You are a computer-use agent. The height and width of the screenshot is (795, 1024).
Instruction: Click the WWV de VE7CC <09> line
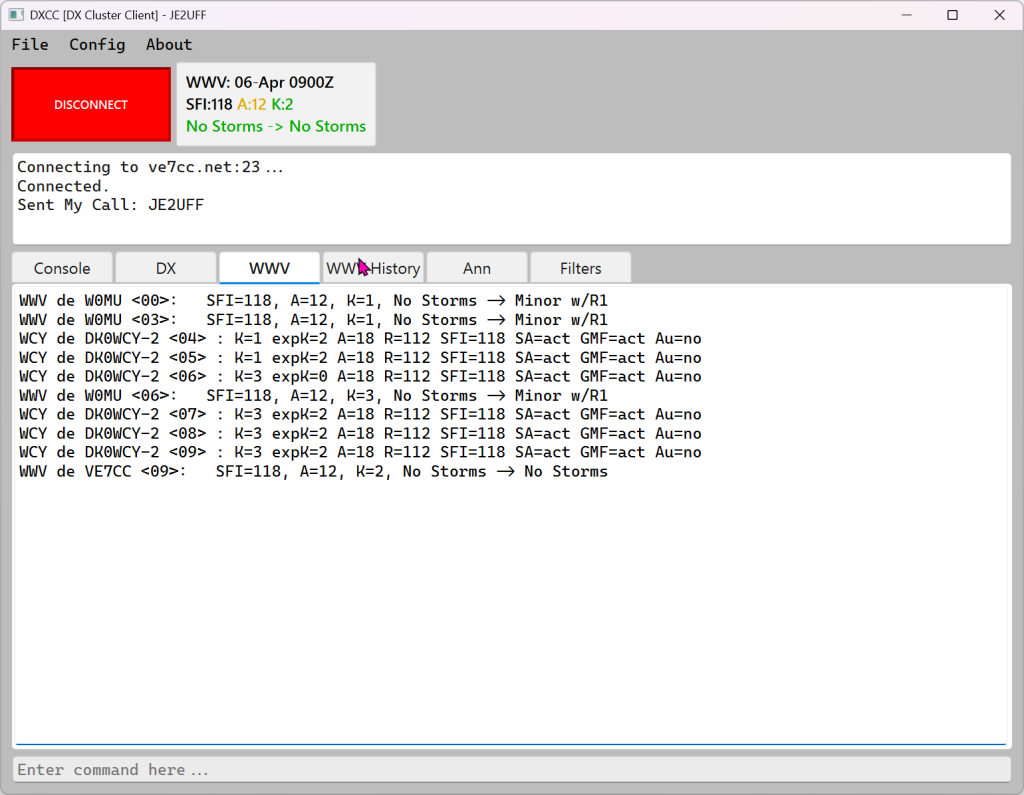(313, 472)
